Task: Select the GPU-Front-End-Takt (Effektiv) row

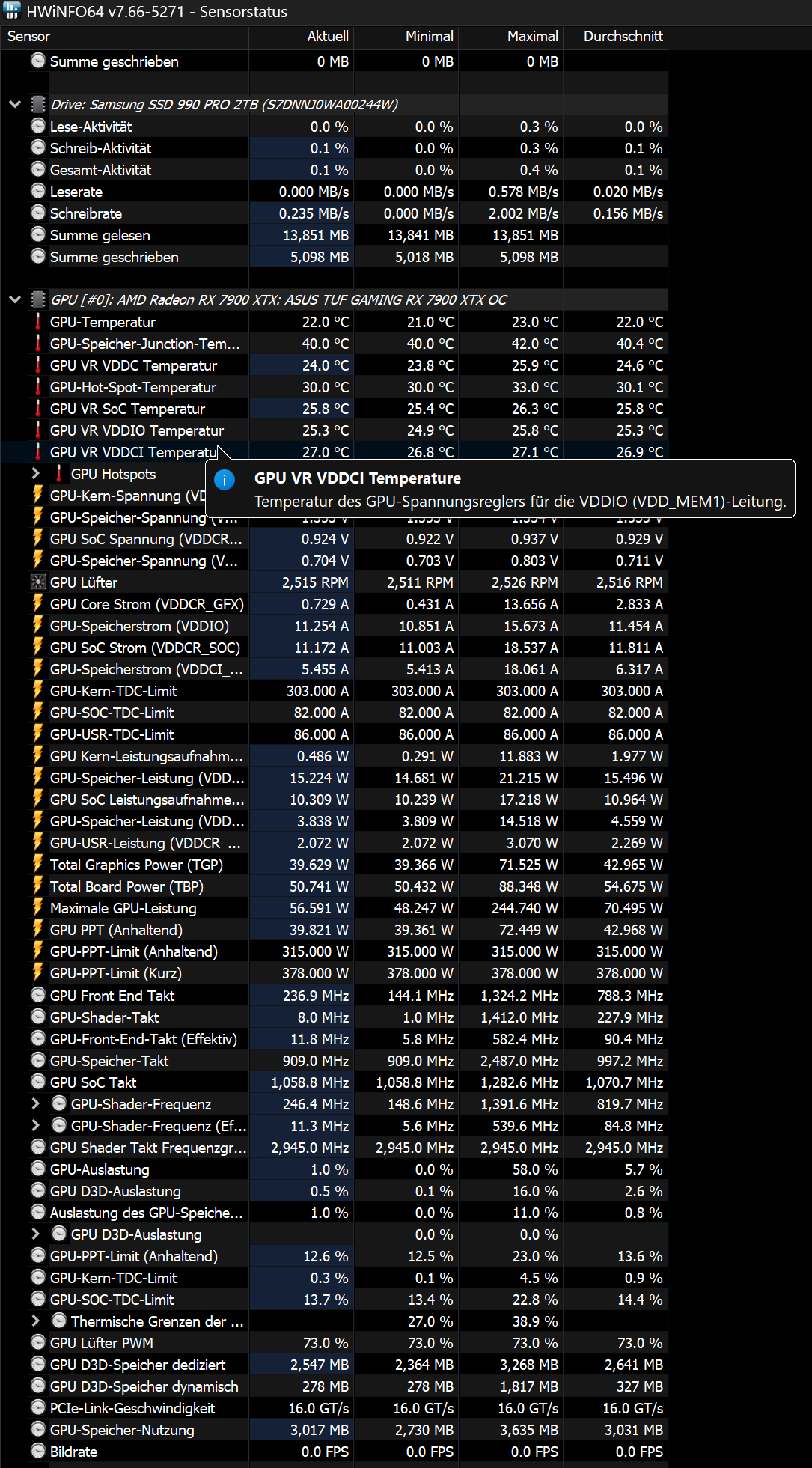Action: coord(334,1039)
